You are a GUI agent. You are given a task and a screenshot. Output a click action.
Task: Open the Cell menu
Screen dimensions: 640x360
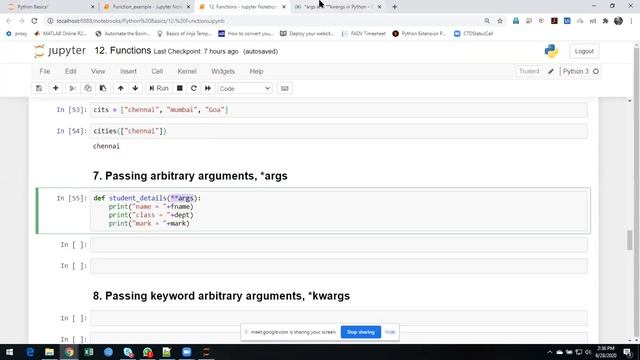tap(157, 71)
